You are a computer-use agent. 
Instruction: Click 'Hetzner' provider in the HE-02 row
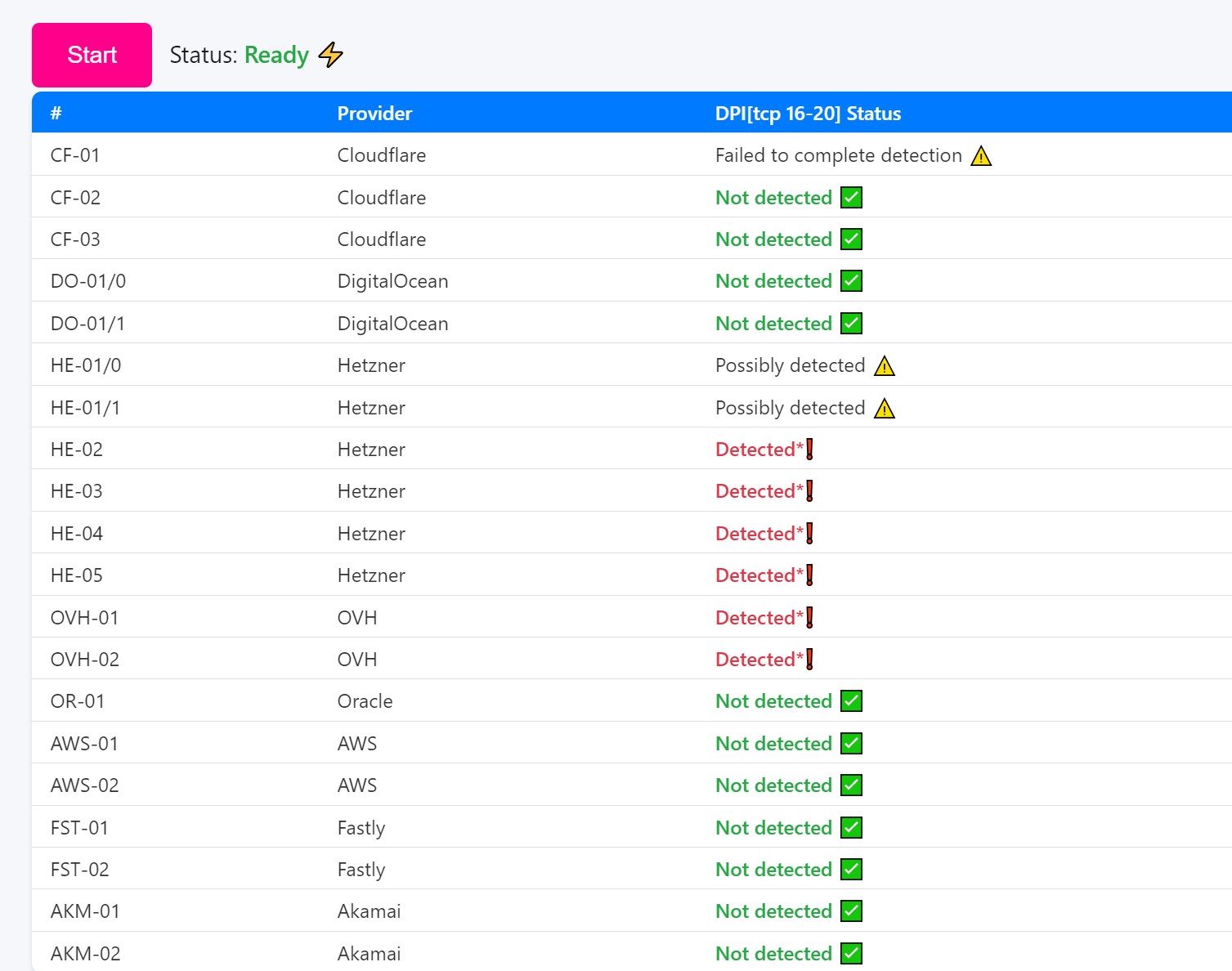(371, 450)
